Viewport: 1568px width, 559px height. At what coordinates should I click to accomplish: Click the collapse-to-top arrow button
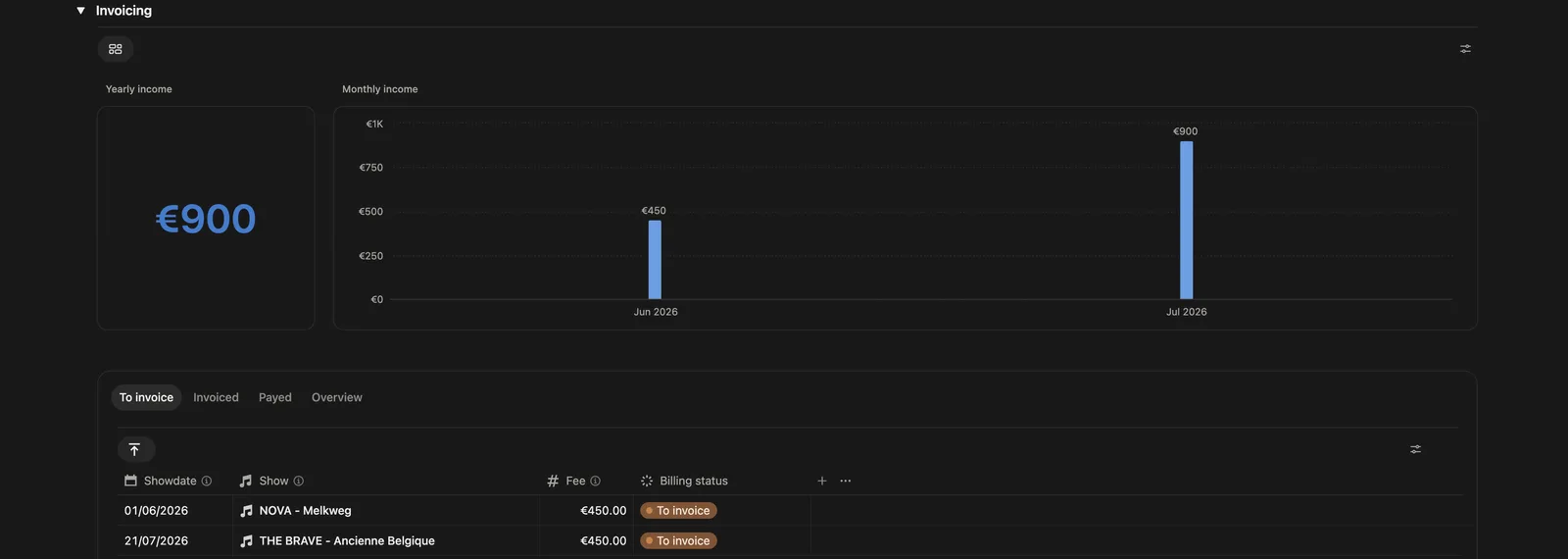pyautogui.click(x=135, y=449)
